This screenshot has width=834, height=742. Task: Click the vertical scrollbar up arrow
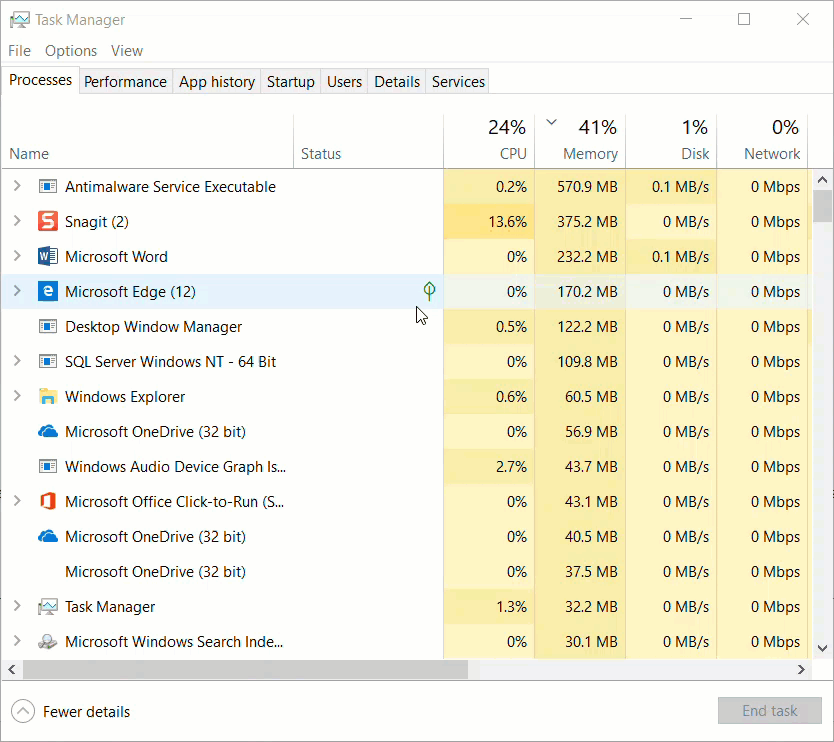(823, 180)
